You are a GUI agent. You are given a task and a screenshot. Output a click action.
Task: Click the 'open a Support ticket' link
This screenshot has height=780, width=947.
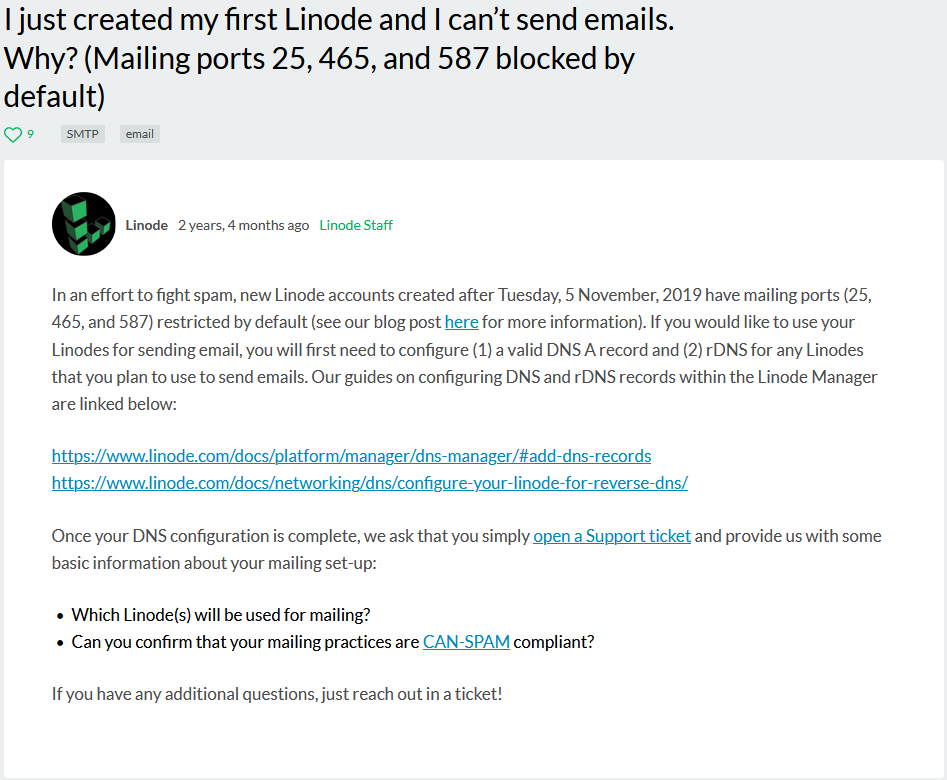coord(612,536)
